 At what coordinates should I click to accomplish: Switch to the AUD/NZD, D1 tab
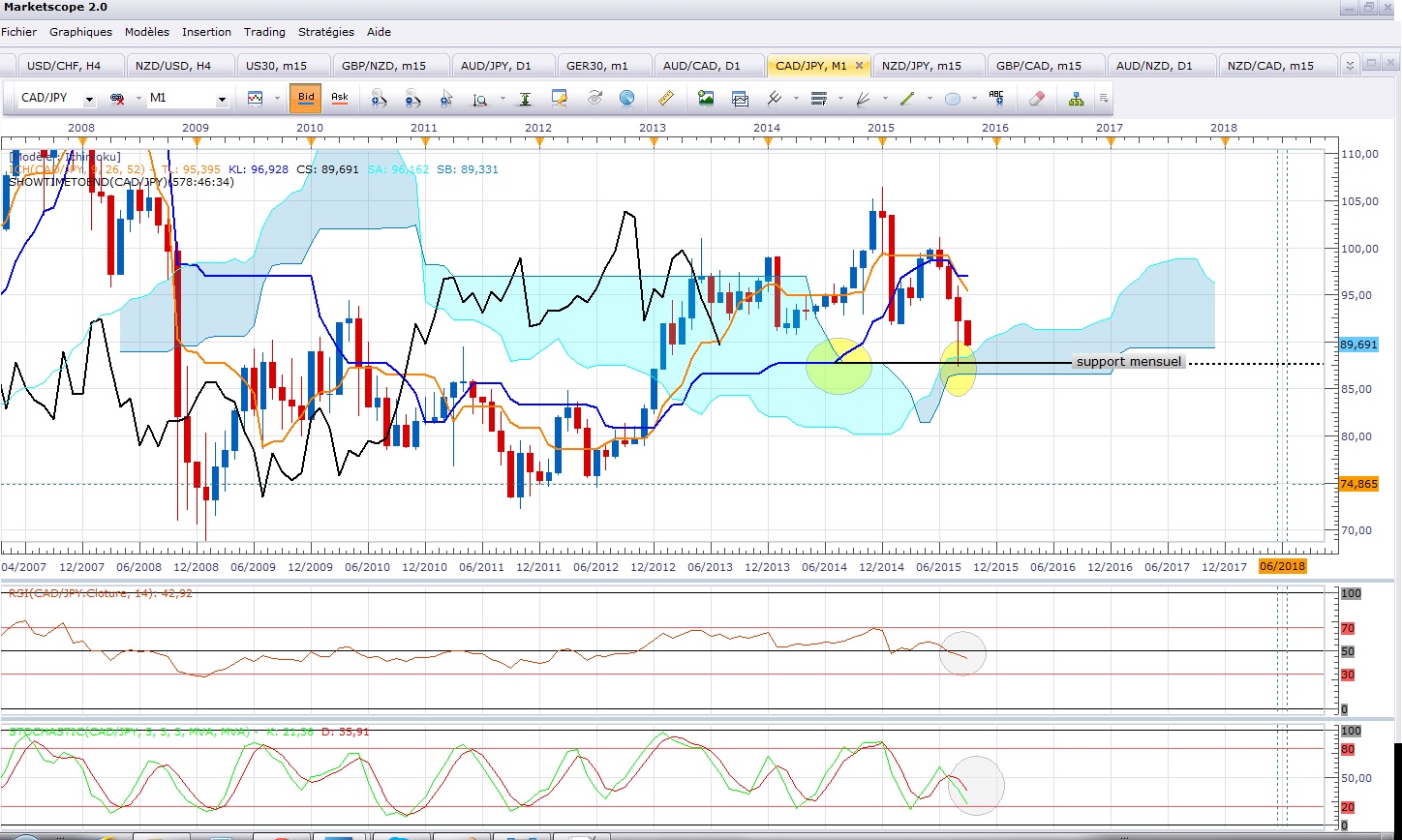1160,66
